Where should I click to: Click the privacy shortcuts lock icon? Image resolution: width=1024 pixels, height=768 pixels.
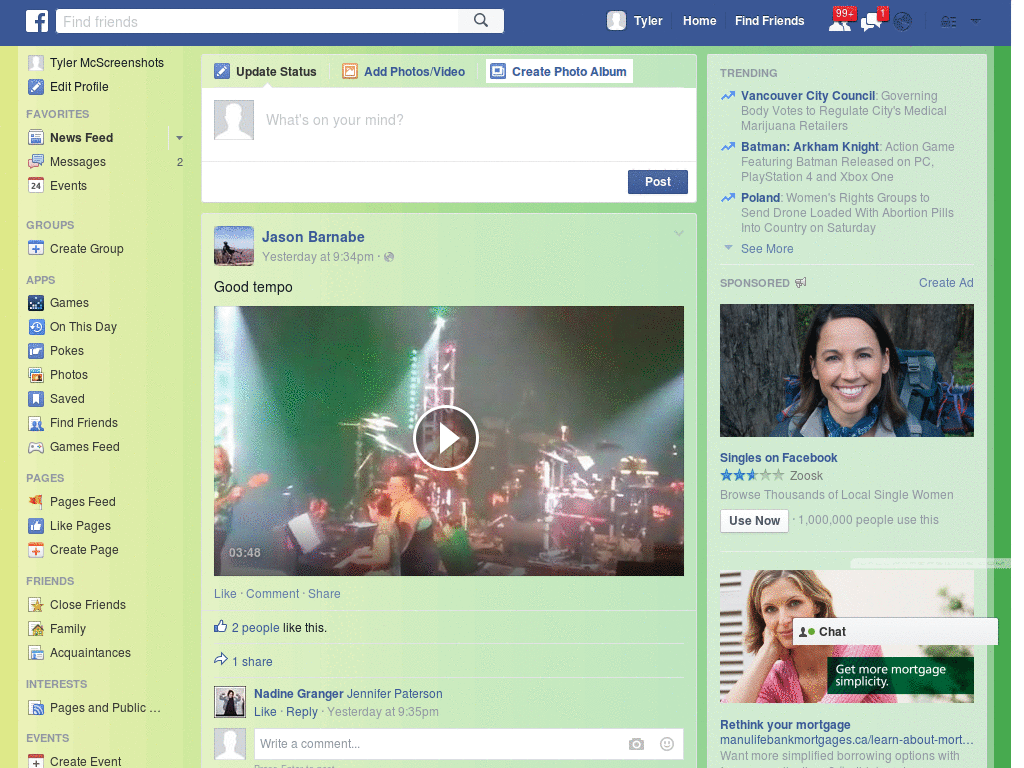[948, 22]
